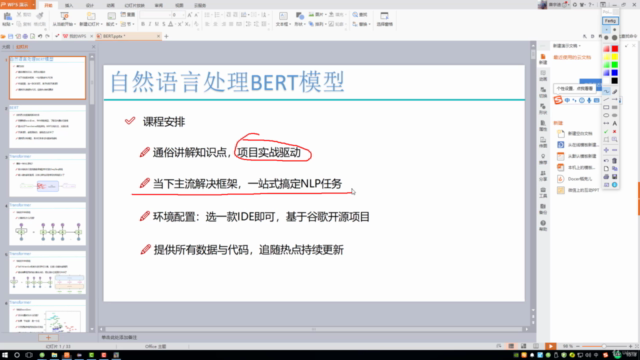The image size is (640, 360).
Task: Toggle Underline formatting
Action: [x=157, y=24]
